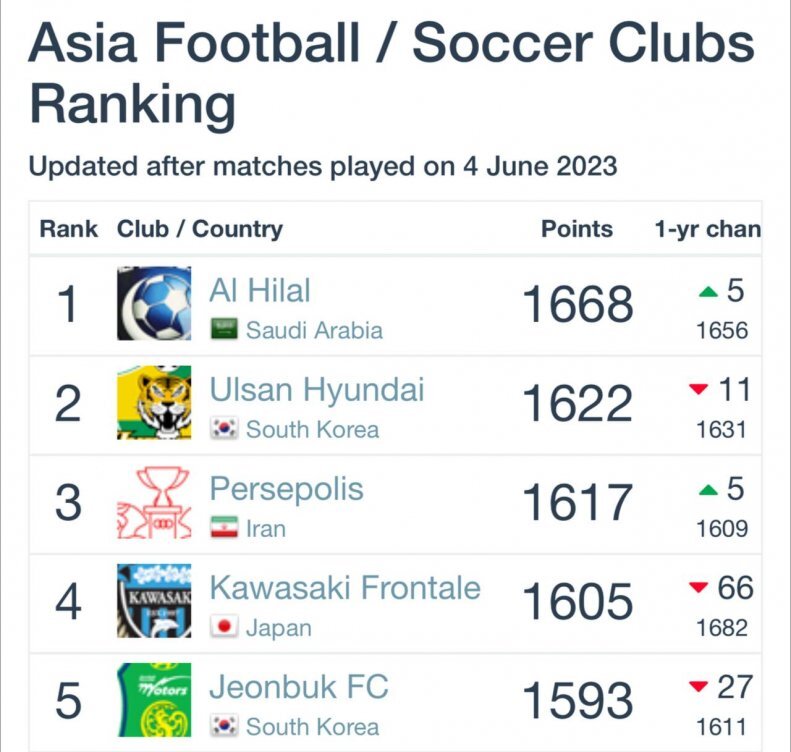Image resolution: width=791 pixels, height=752 pixels.
Task: Click the Rank column header
Action: (69, 229)
